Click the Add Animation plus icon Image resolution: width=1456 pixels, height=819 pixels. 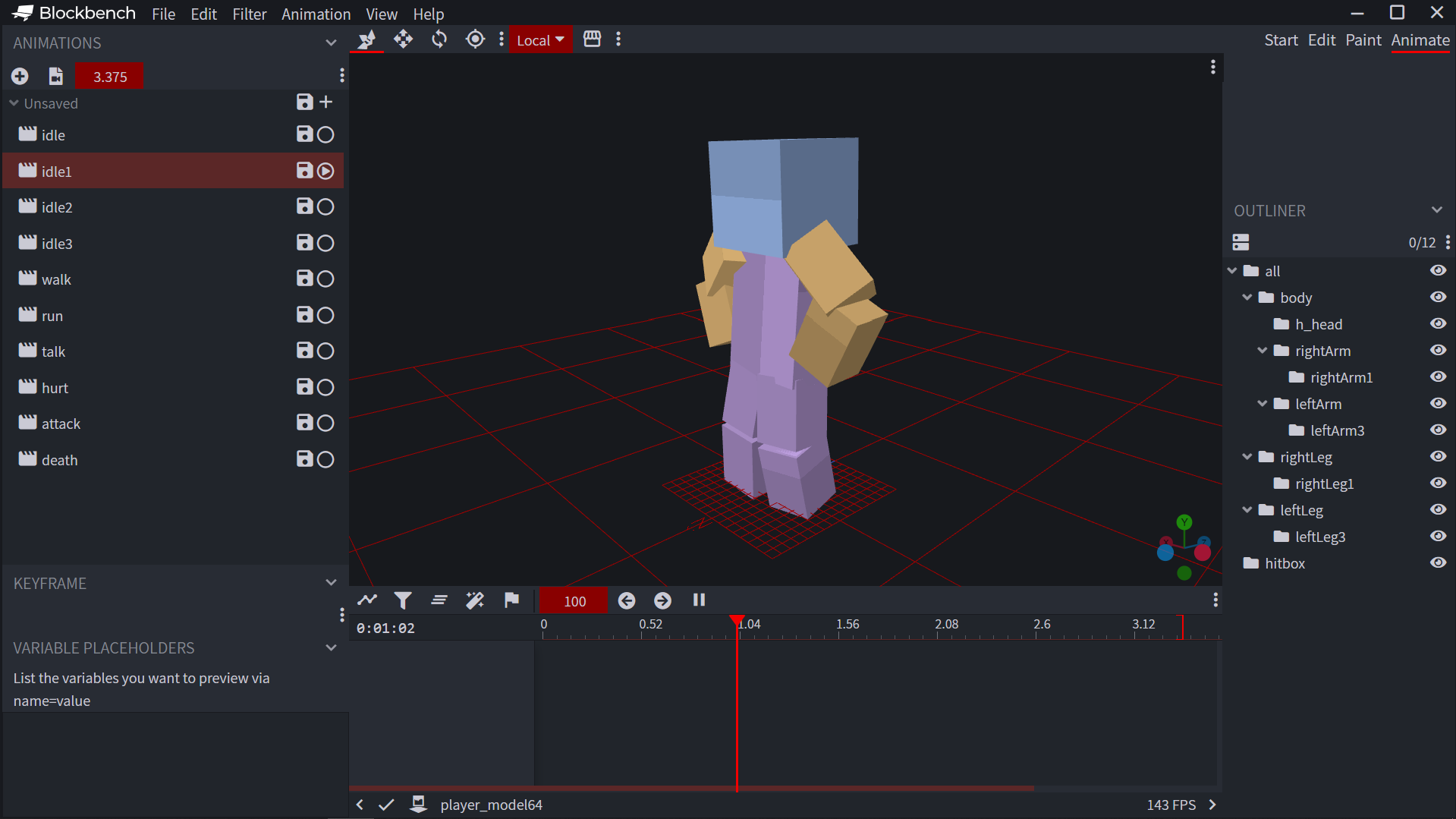(20, 76)
